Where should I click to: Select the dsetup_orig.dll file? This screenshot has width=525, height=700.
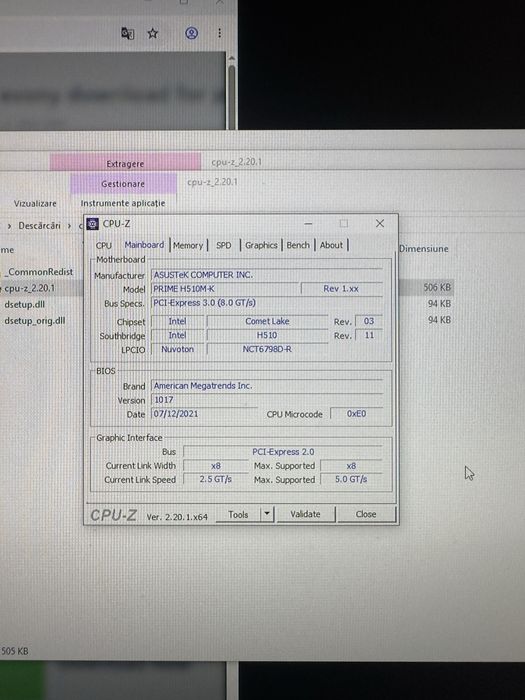35,321
